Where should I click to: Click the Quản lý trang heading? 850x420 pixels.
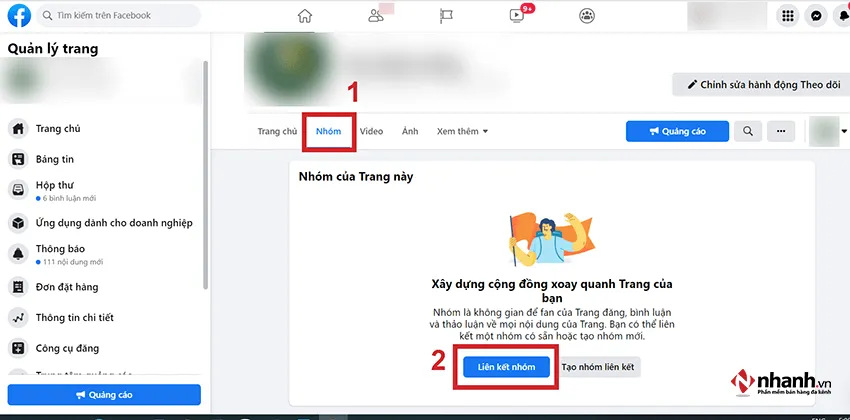53,49
